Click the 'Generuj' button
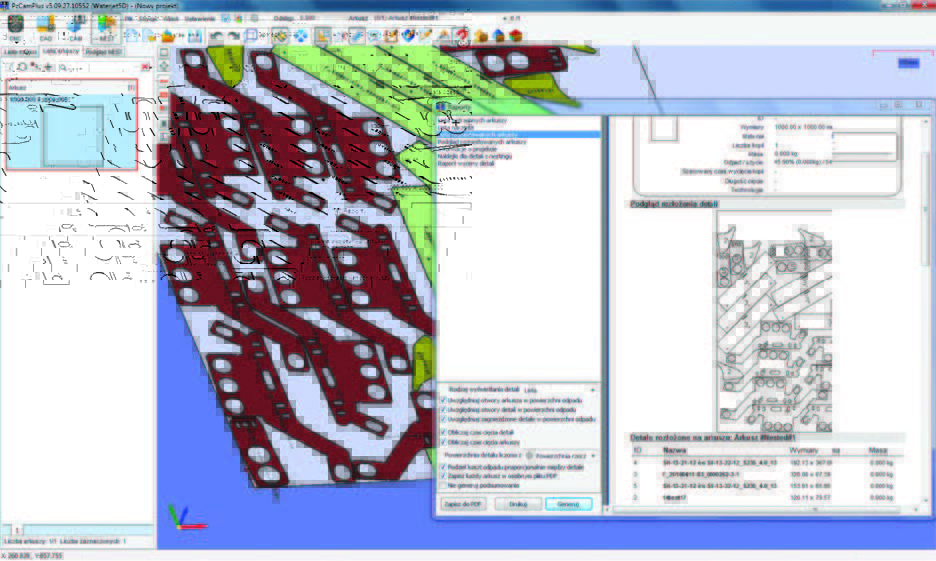This screenshot has height=561, width=936. coord(568,504)
